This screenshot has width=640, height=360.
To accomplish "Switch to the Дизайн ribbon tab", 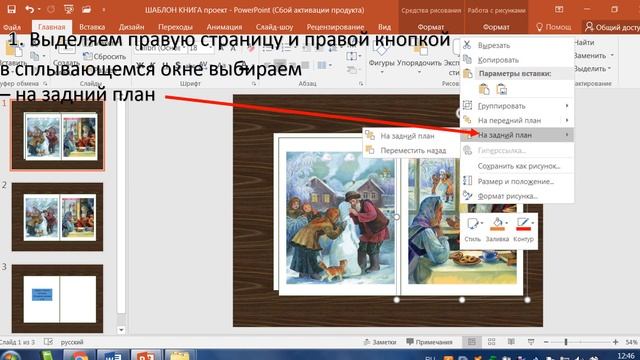I will coord(131,27).
